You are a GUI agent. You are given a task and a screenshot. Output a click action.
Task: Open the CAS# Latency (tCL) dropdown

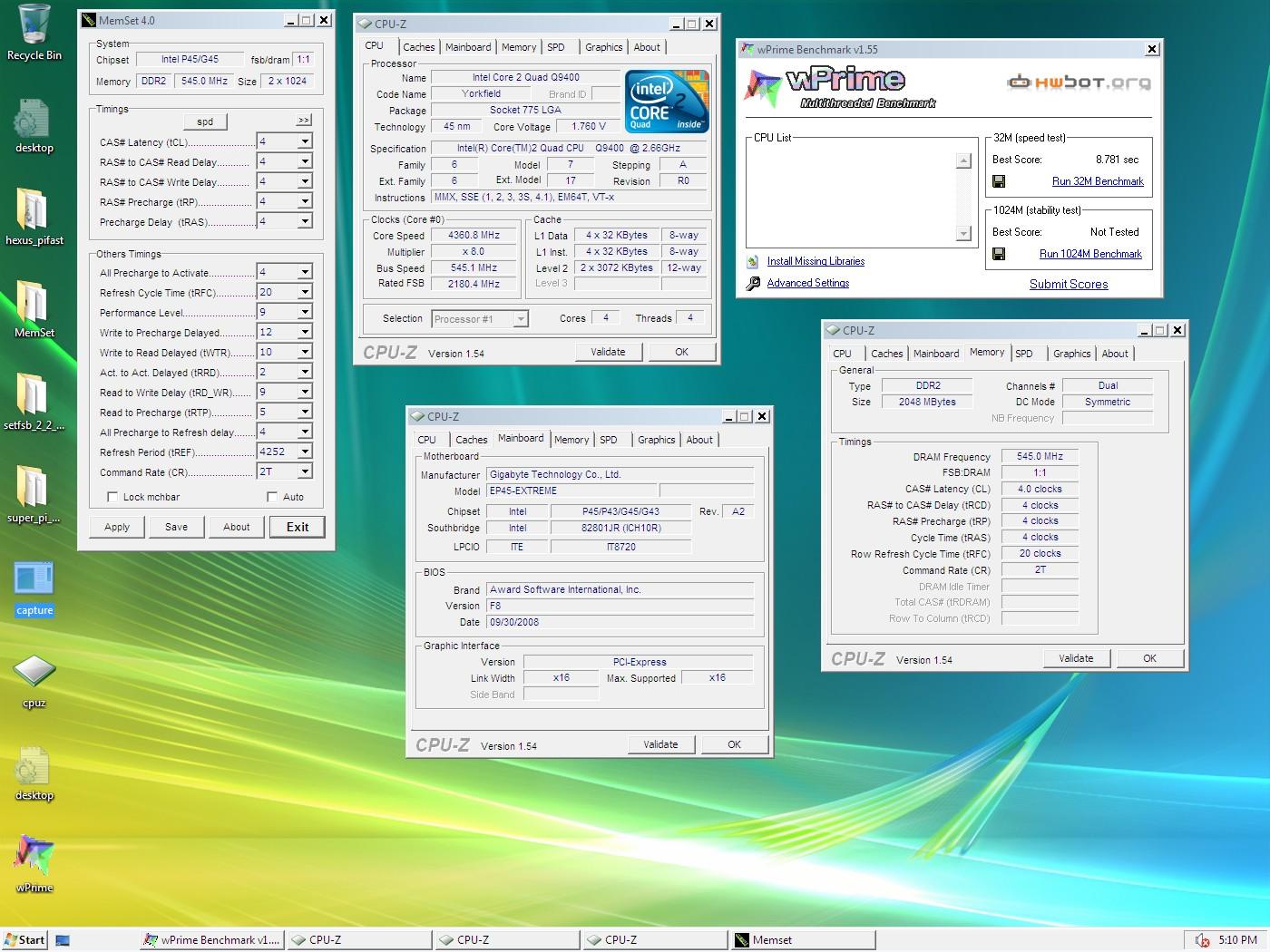click(x=305, y=141)
